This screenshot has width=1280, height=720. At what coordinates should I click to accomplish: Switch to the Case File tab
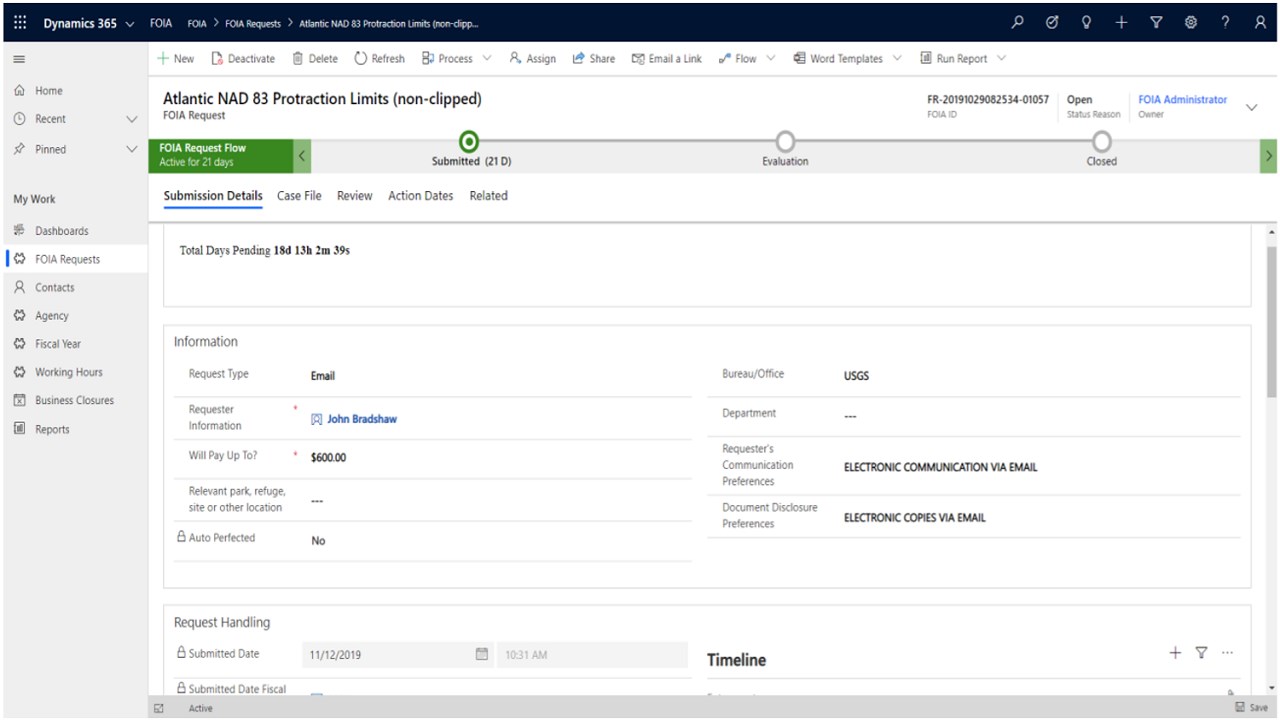coord(299,196)
